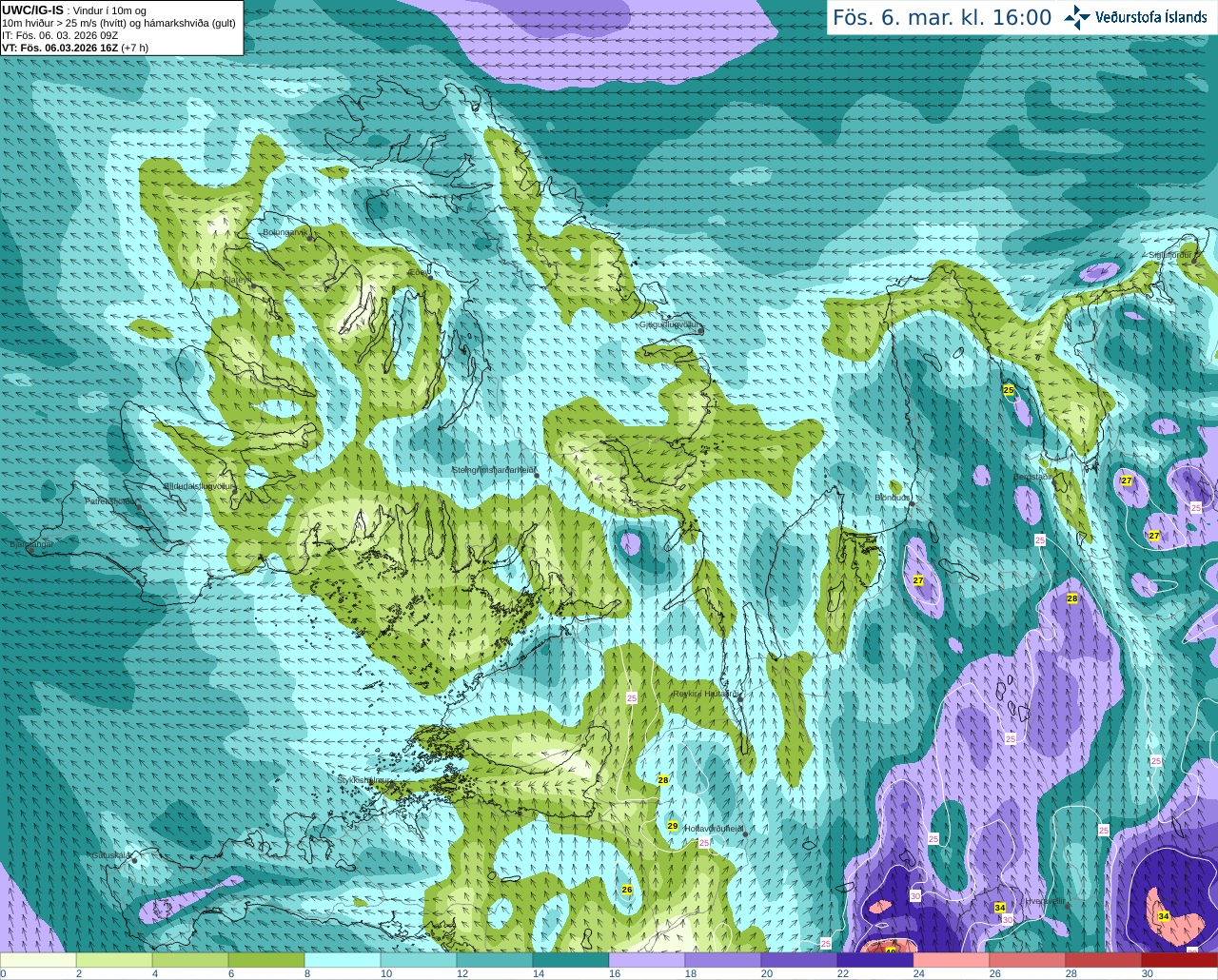The image size is (1218, 980).
Task: Pick the lavender 16–18 m/s legend swatch
Action: [x=647, y=960]
